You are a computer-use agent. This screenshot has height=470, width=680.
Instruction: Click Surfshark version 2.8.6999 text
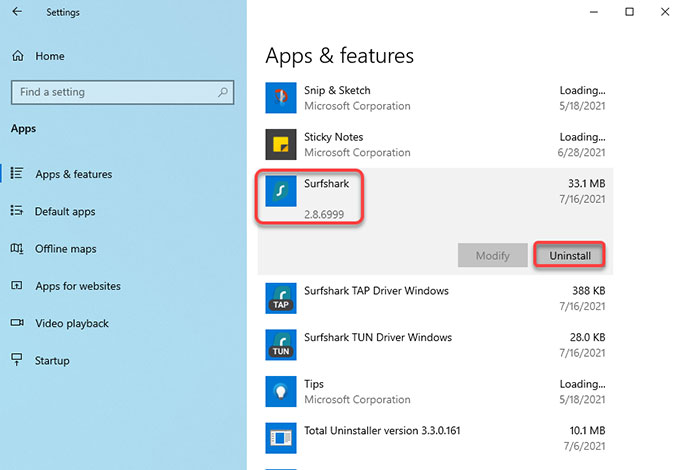point(324,214)
